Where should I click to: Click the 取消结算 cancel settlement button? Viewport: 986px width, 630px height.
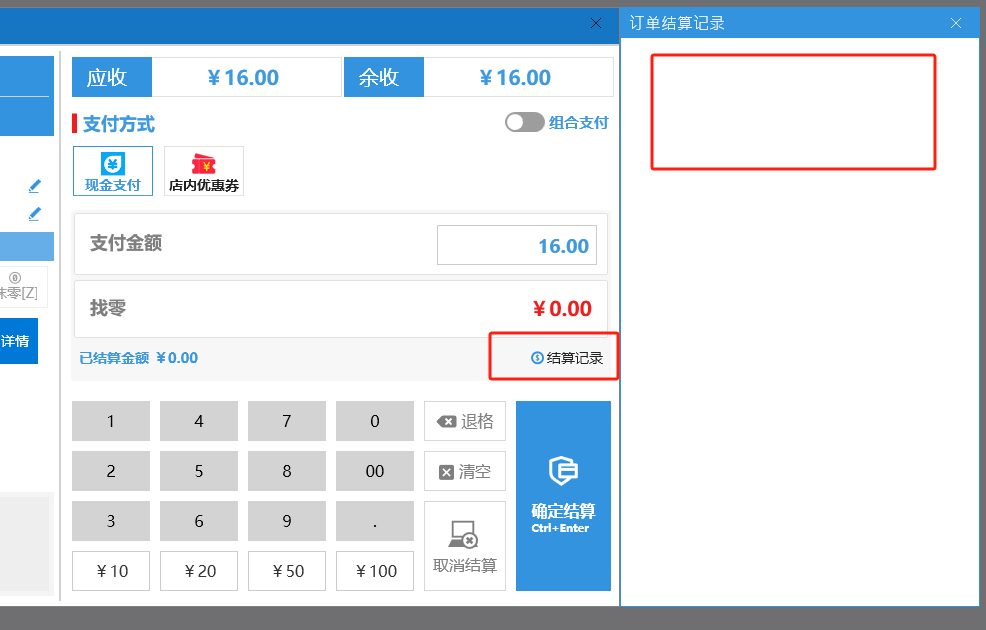click(464, 545)
